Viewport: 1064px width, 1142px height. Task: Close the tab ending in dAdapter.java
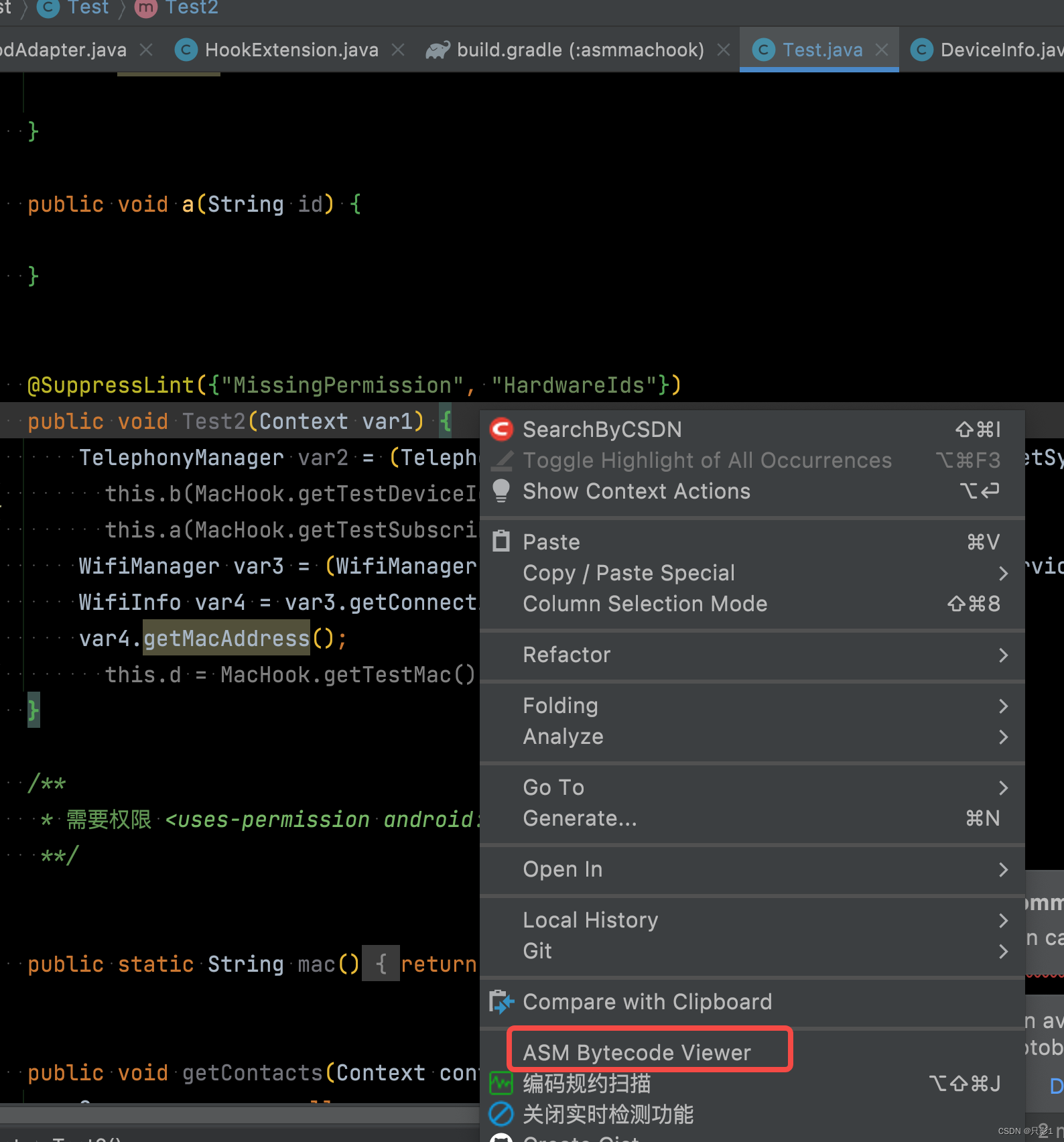click(146, 50)
